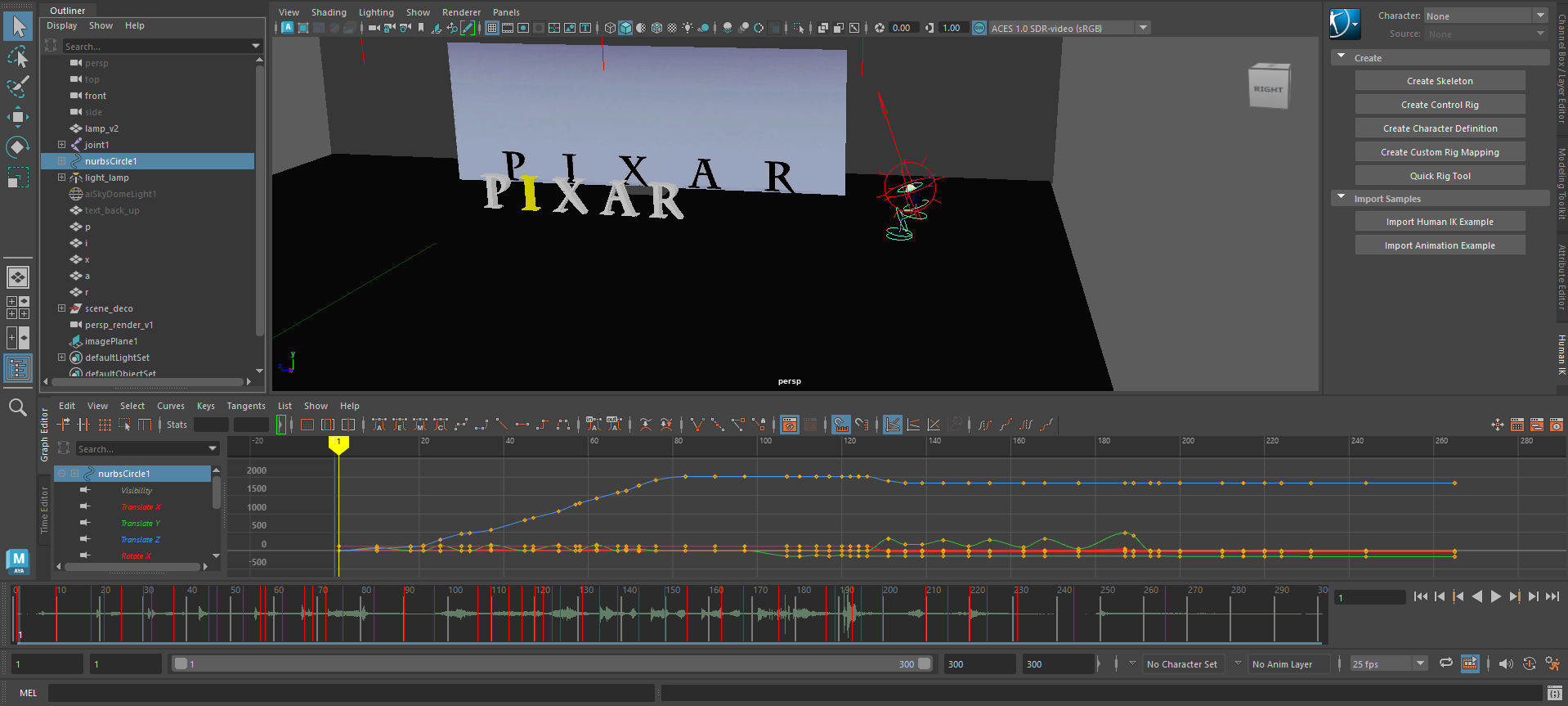Click Create Control Rig button

tap(1440, 105)
